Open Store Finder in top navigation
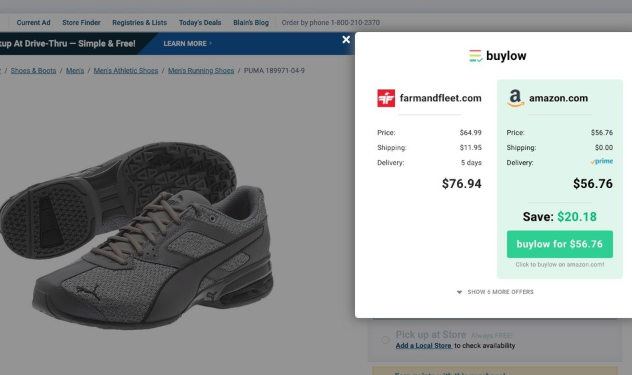 point(81,23)
